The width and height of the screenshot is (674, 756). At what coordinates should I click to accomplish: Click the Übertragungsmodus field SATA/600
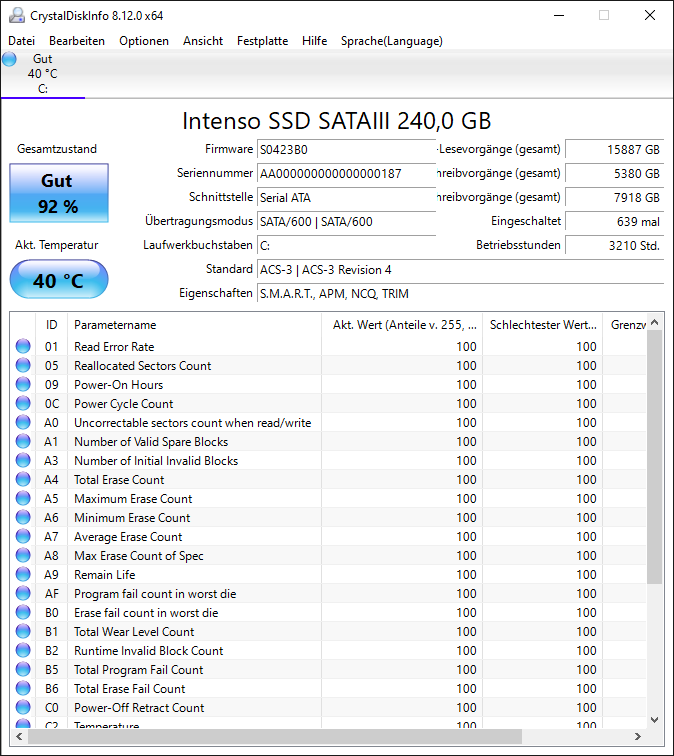point(347,222)
